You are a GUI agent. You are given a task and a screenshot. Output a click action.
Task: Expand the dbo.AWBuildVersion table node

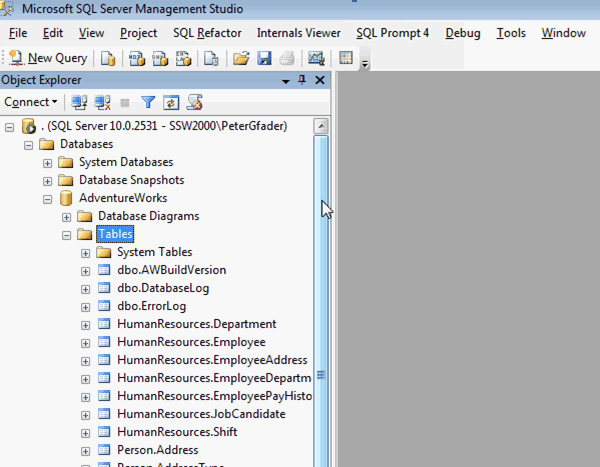(85, 271)
